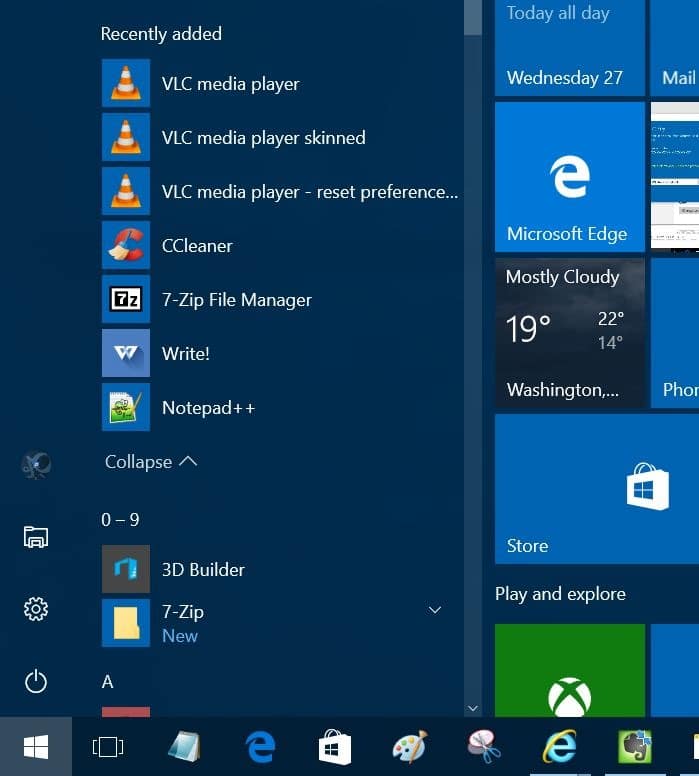Open the Phone tile
The width and height of the screenshot is (699, 776).
pyautogui.click(x=675, y=333)
